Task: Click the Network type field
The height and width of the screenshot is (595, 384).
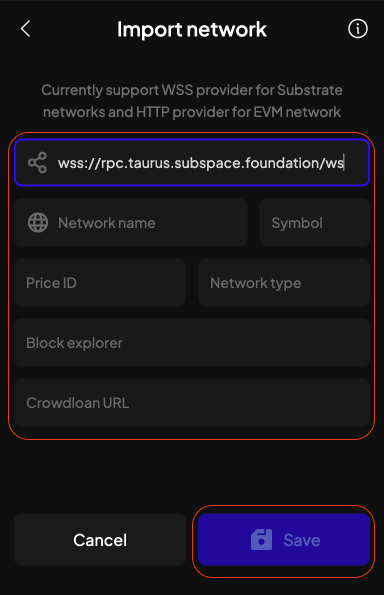Action: [284, 283]
